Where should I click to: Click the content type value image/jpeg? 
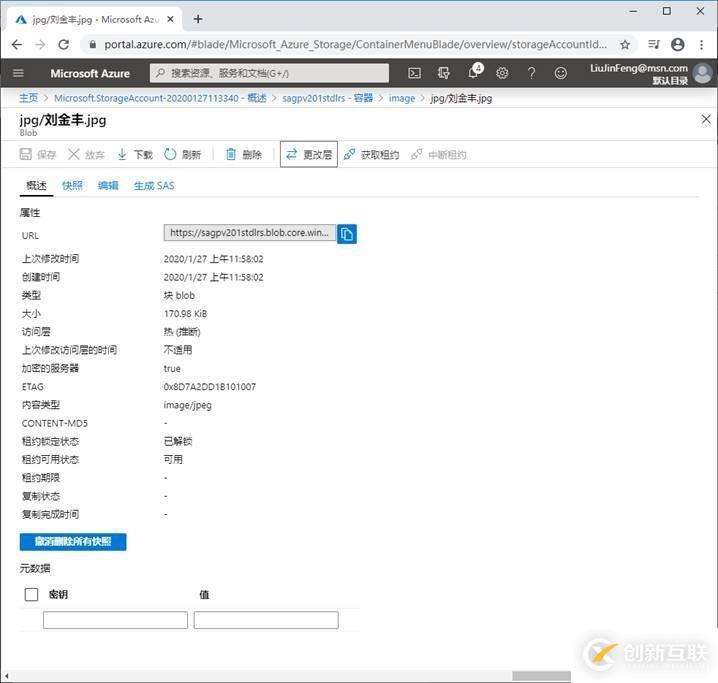[187, 405]
